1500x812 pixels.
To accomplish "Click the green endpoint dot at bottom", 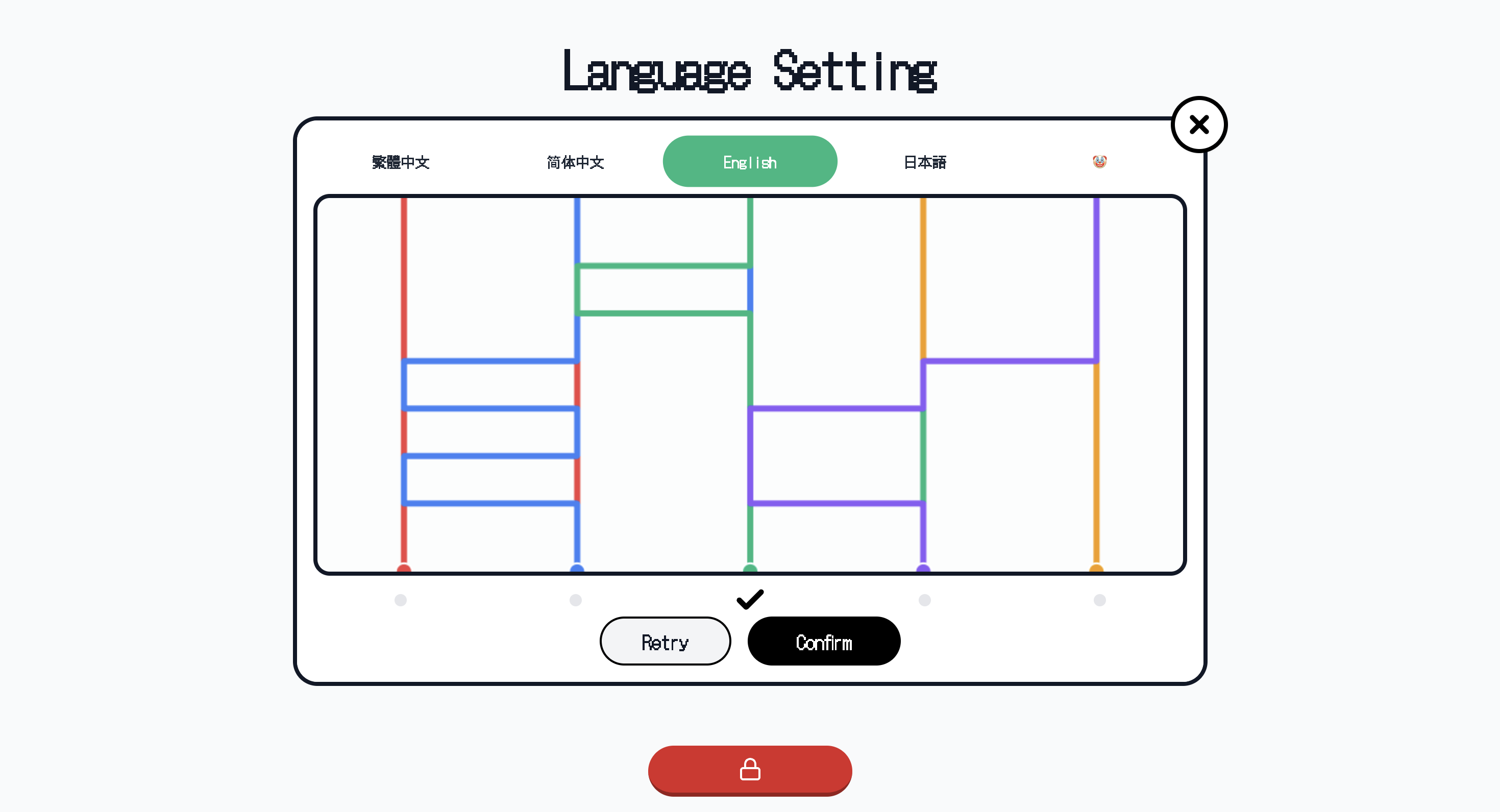I will [750, 569].
